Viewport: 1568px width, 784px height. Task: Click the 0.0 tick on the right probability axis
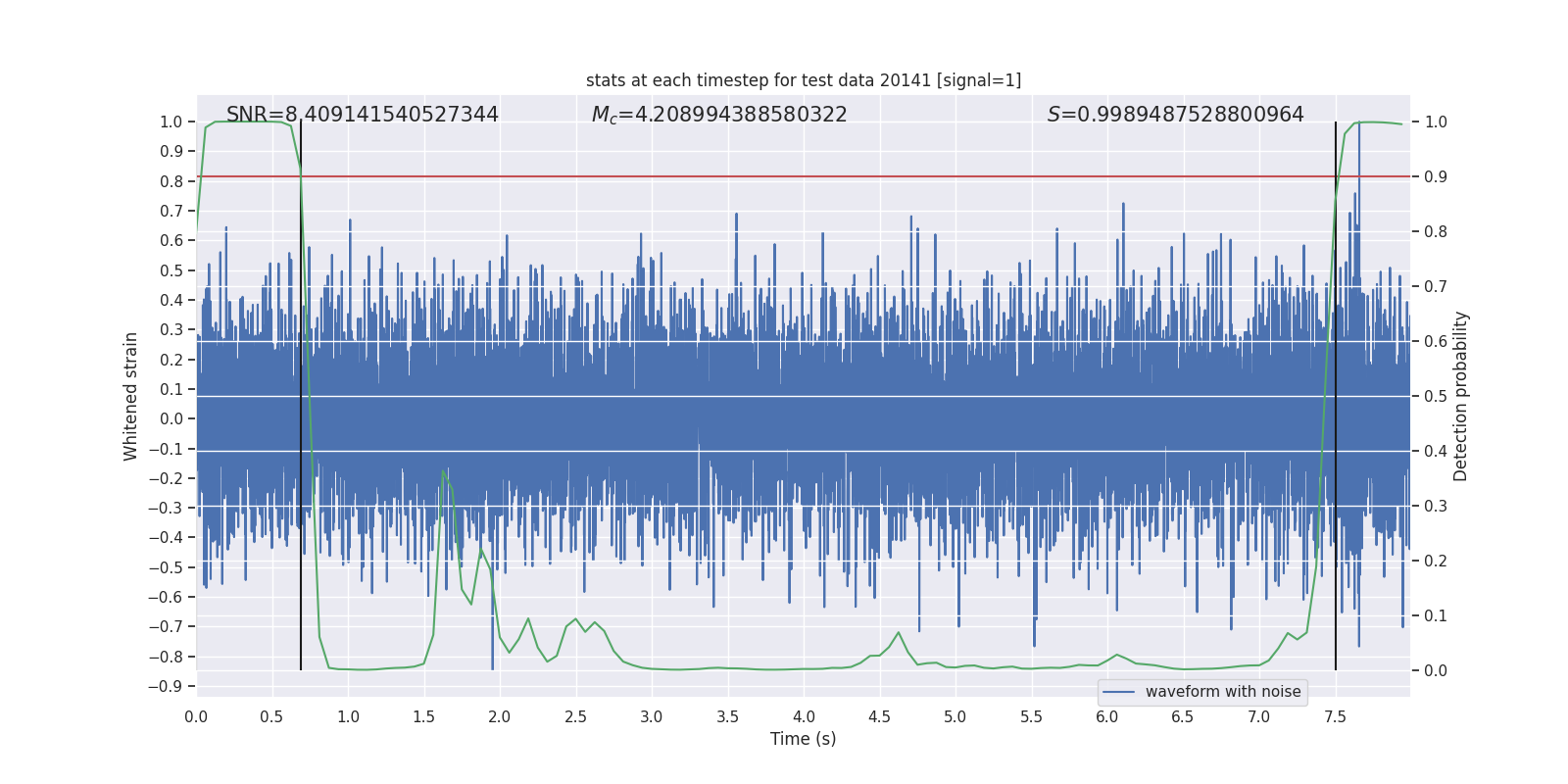1436,671
